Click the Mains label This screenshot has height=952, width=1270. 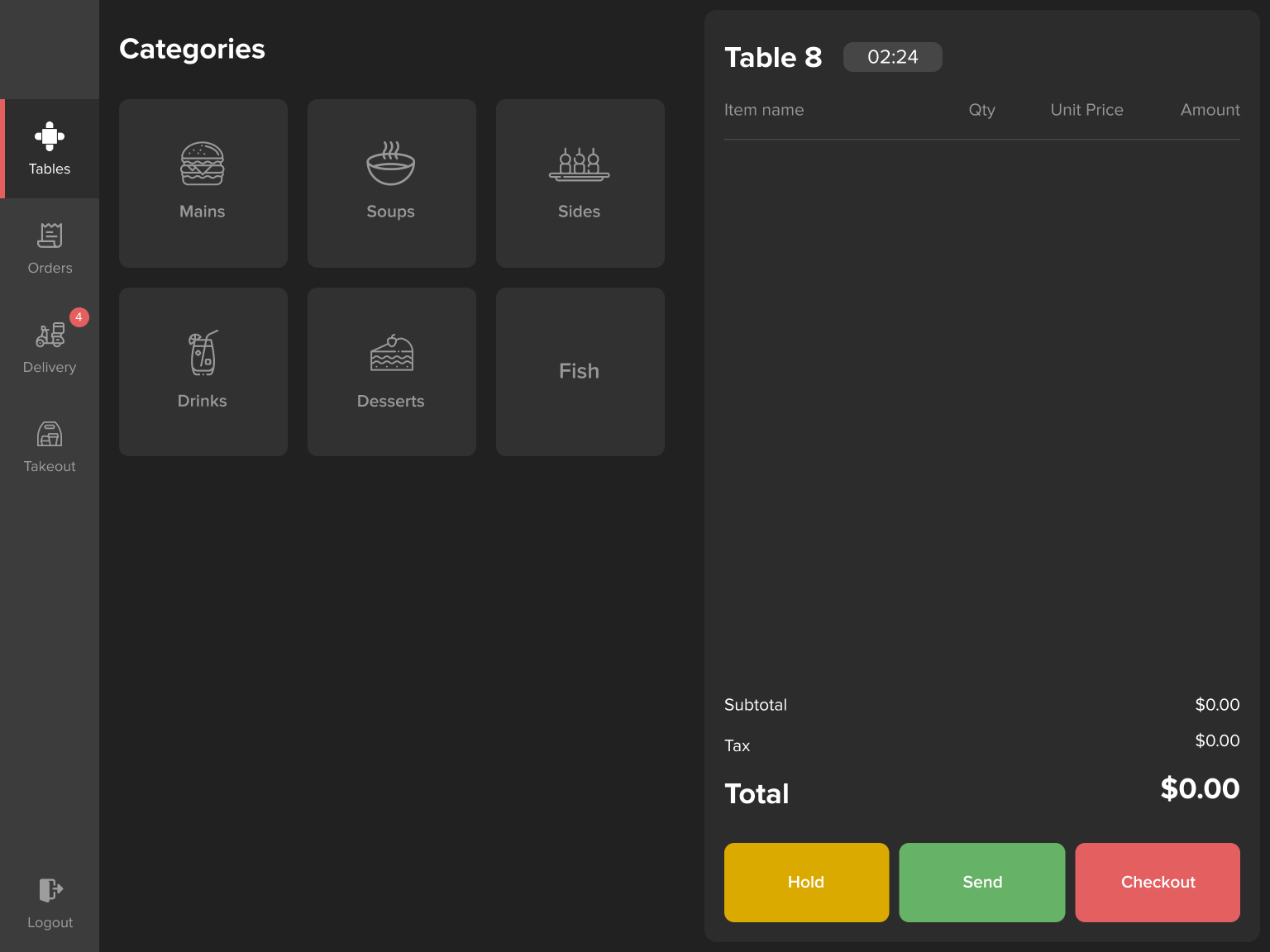click(203, 212)
